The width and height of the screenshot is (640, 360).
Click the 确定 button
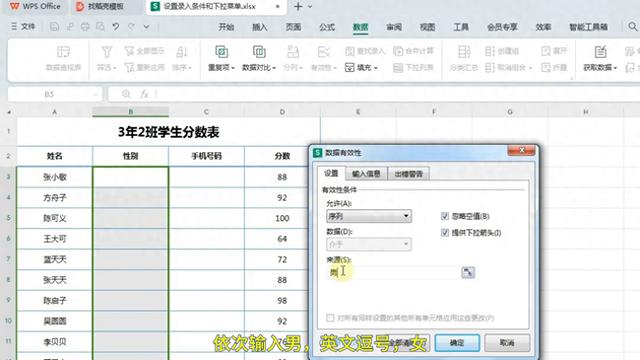point(457,343)
